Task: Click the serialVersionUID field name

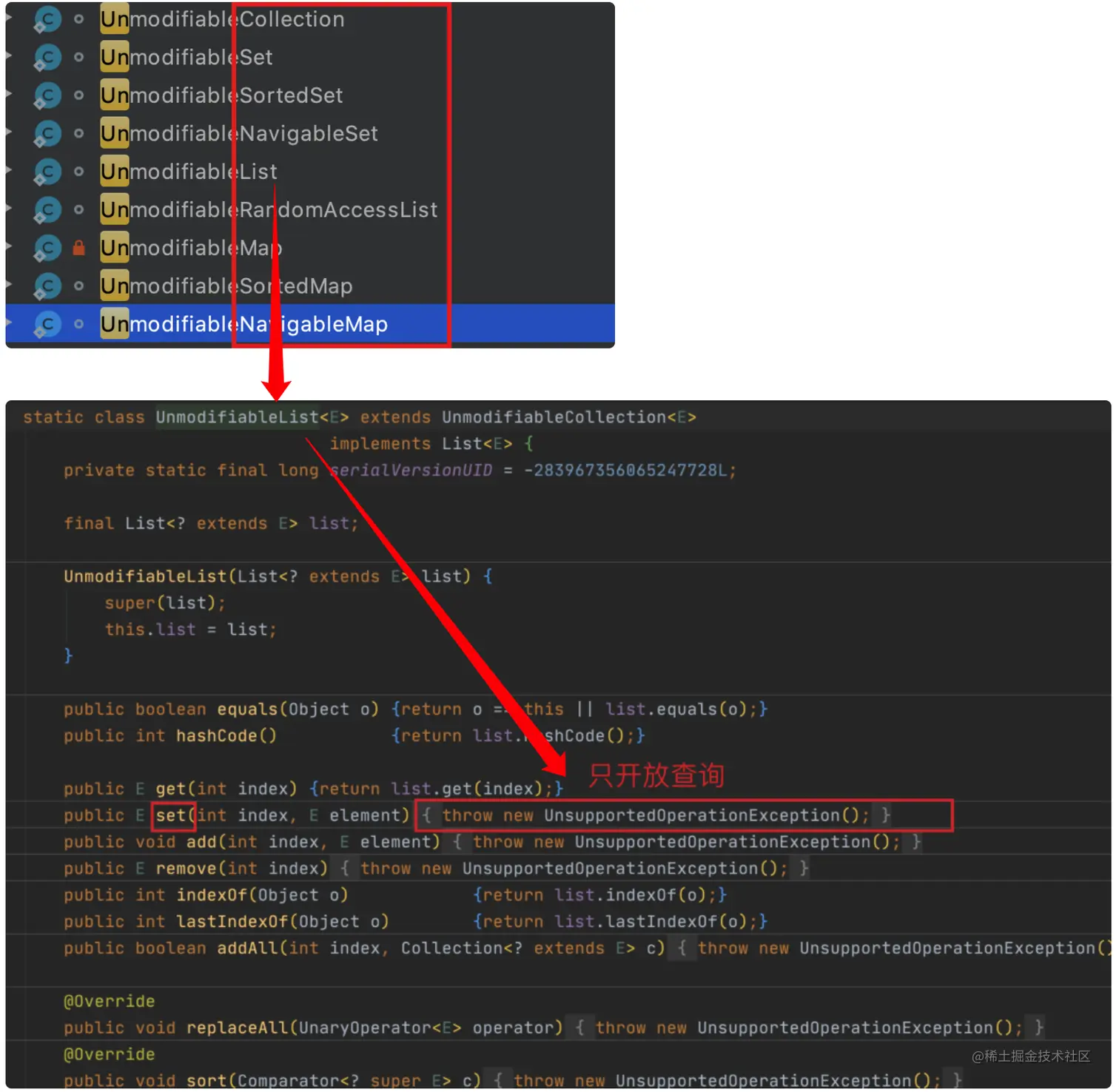Action: (x=411, y=471)
